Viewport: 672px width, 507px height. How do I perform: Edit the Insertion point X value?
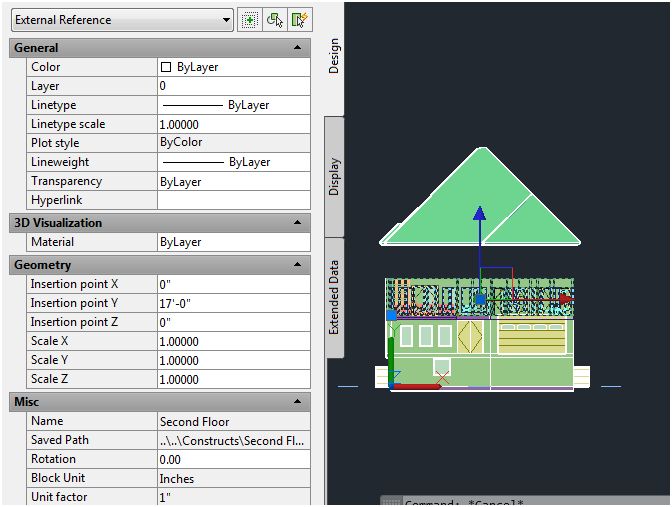234,284
